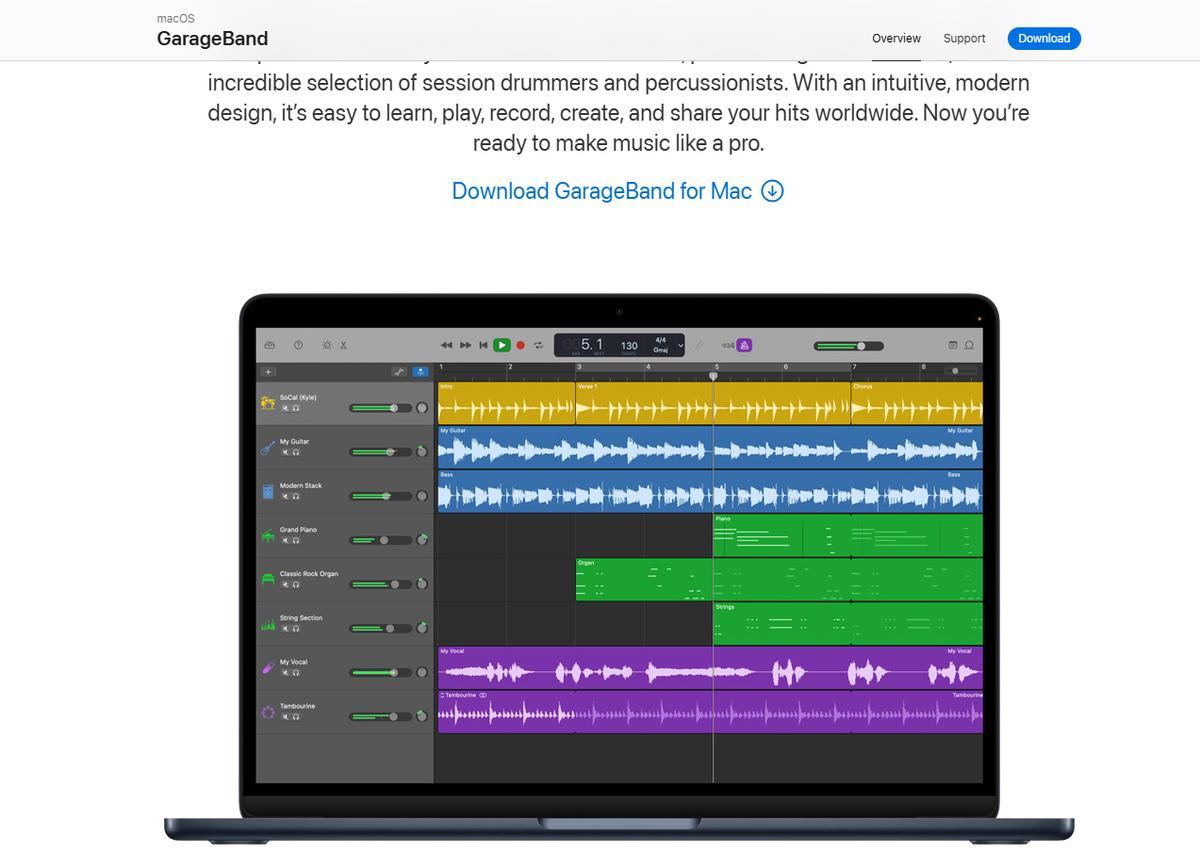Open the Loop Browser icon
This screenshot has height=853, width=1200.
pyautogui.click(x=969, y=345)
